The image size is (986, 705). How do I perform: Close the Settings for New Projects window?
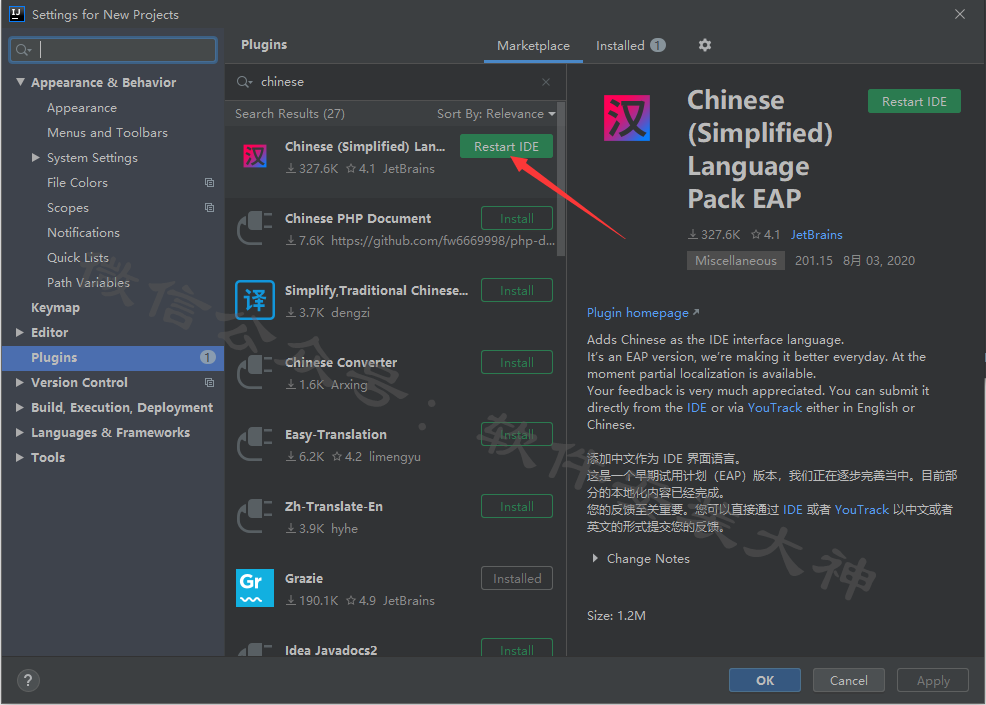(x=960, y=14)
